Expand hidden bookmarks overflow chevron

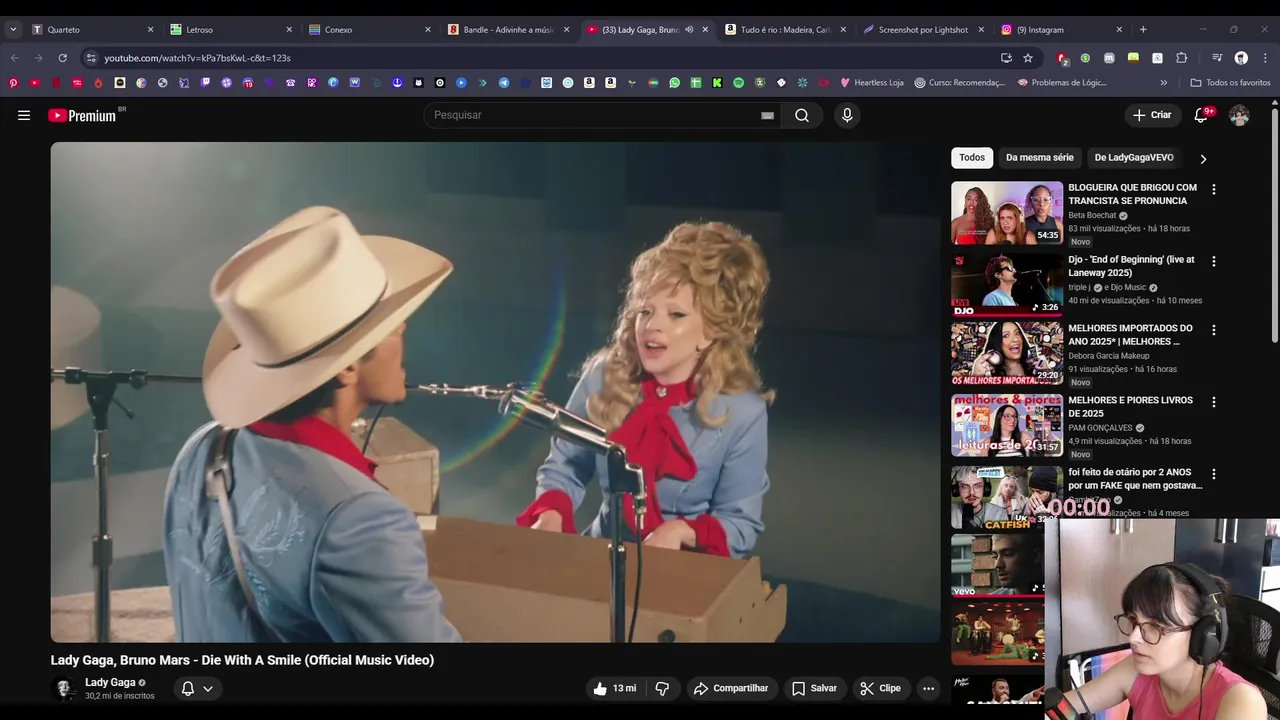click(1163, 82)
